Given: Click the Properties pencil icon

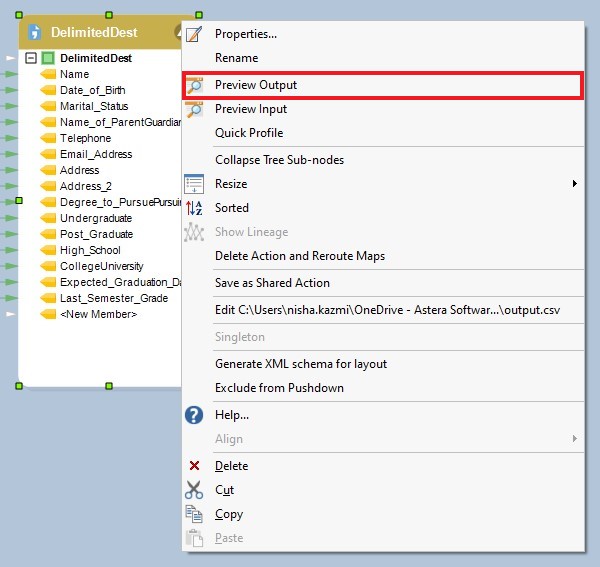Looking at the screenshot, I should point(194,34).
